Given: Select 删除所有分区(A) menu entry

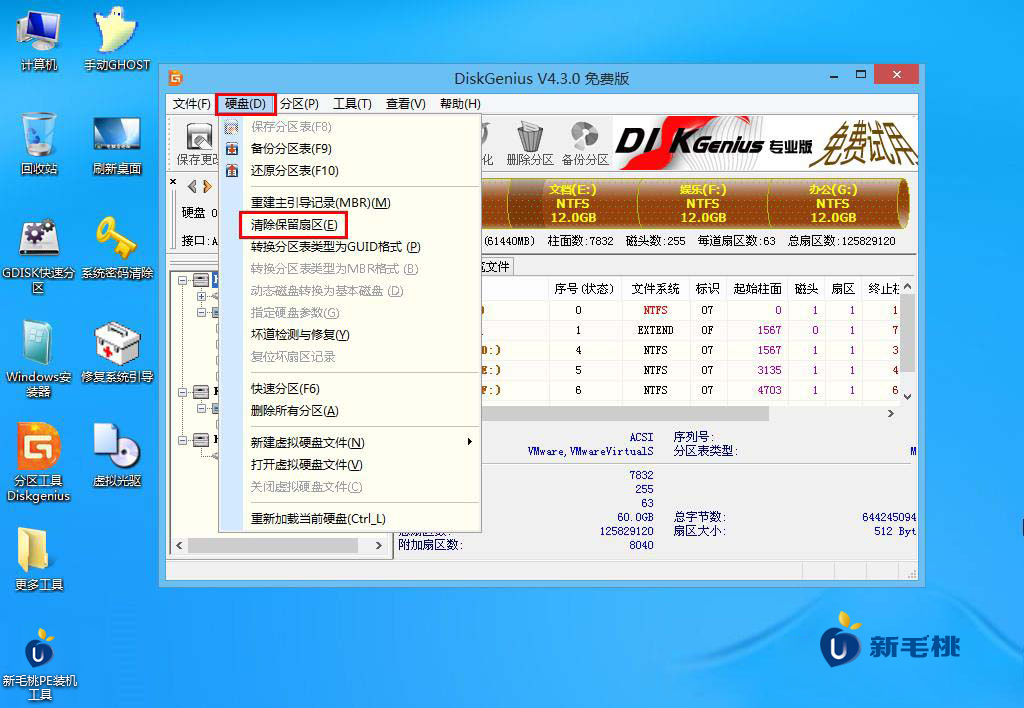Looking at the screenshot, I should click(350, 411).
